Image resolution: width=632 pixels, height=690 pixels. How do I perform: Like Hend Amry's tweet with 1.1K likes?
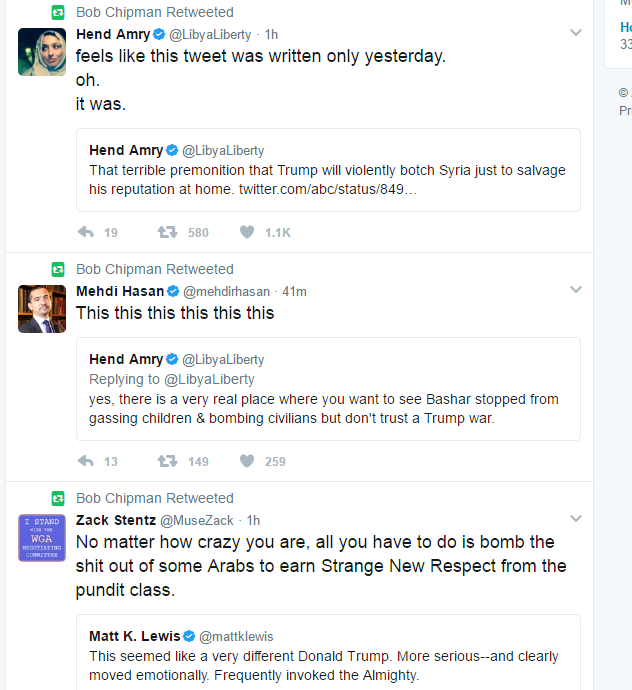tap(247, 232)
